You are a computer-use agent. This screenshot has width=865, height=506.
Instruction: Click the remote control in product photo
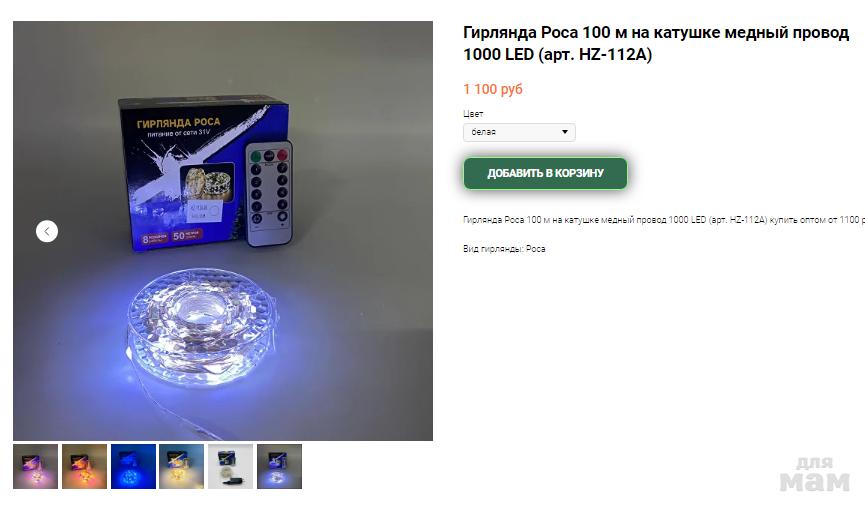click(x=269, y=194)
